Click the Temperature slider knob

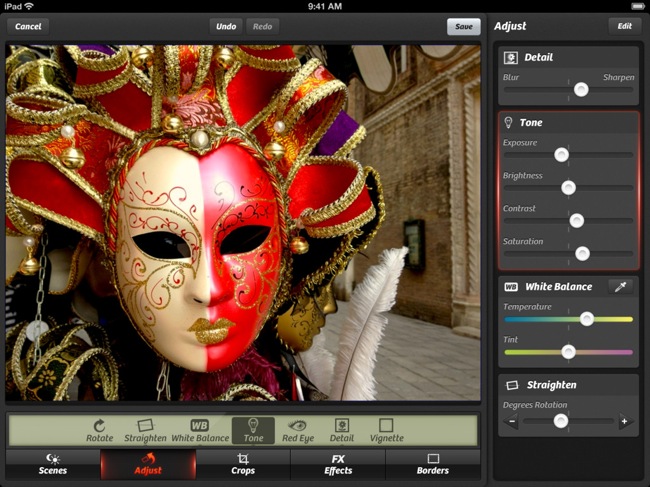tap(587, 319)
